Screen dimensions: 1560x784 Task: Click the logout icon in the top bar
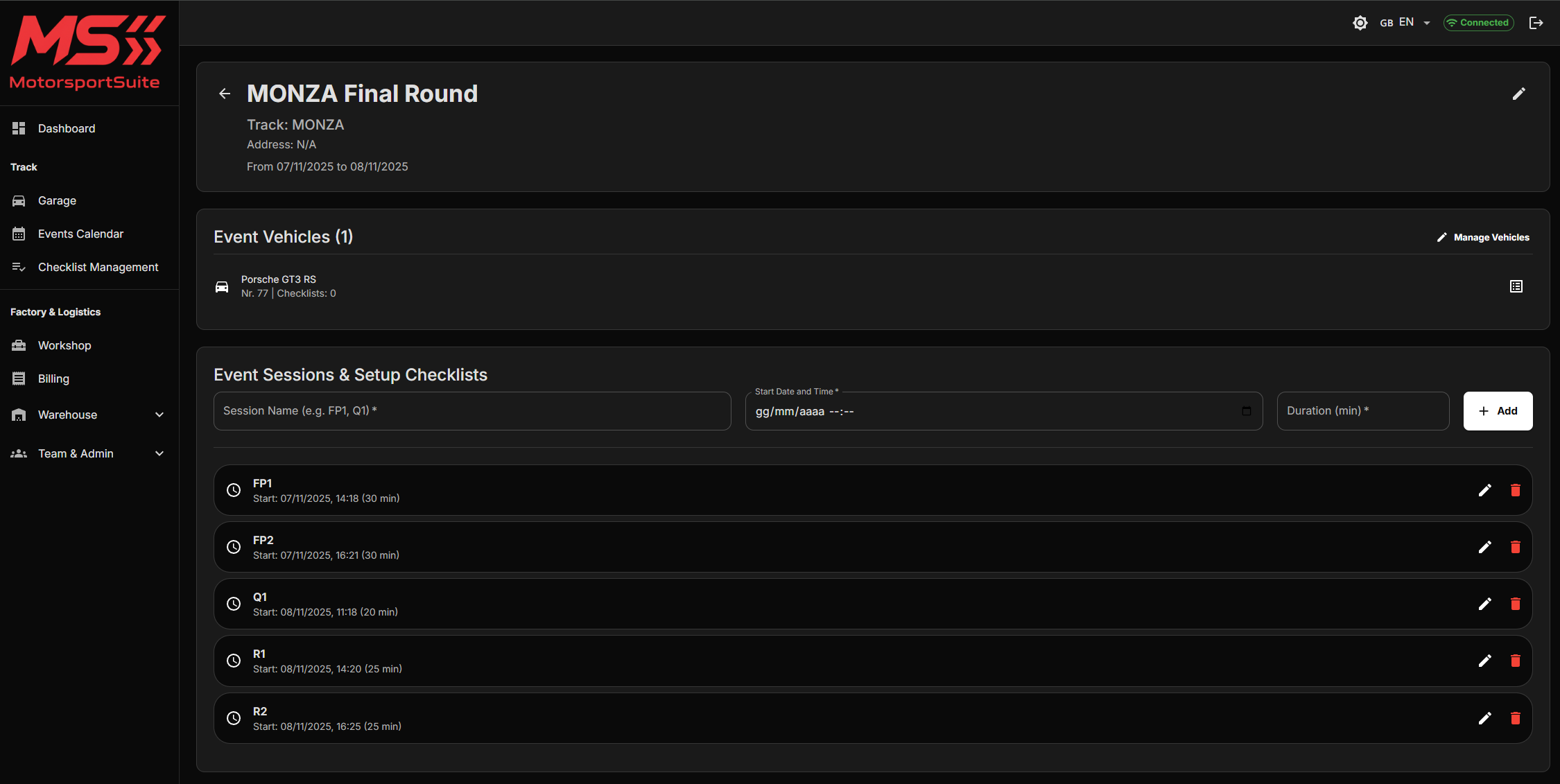(x=1536, y=23)
